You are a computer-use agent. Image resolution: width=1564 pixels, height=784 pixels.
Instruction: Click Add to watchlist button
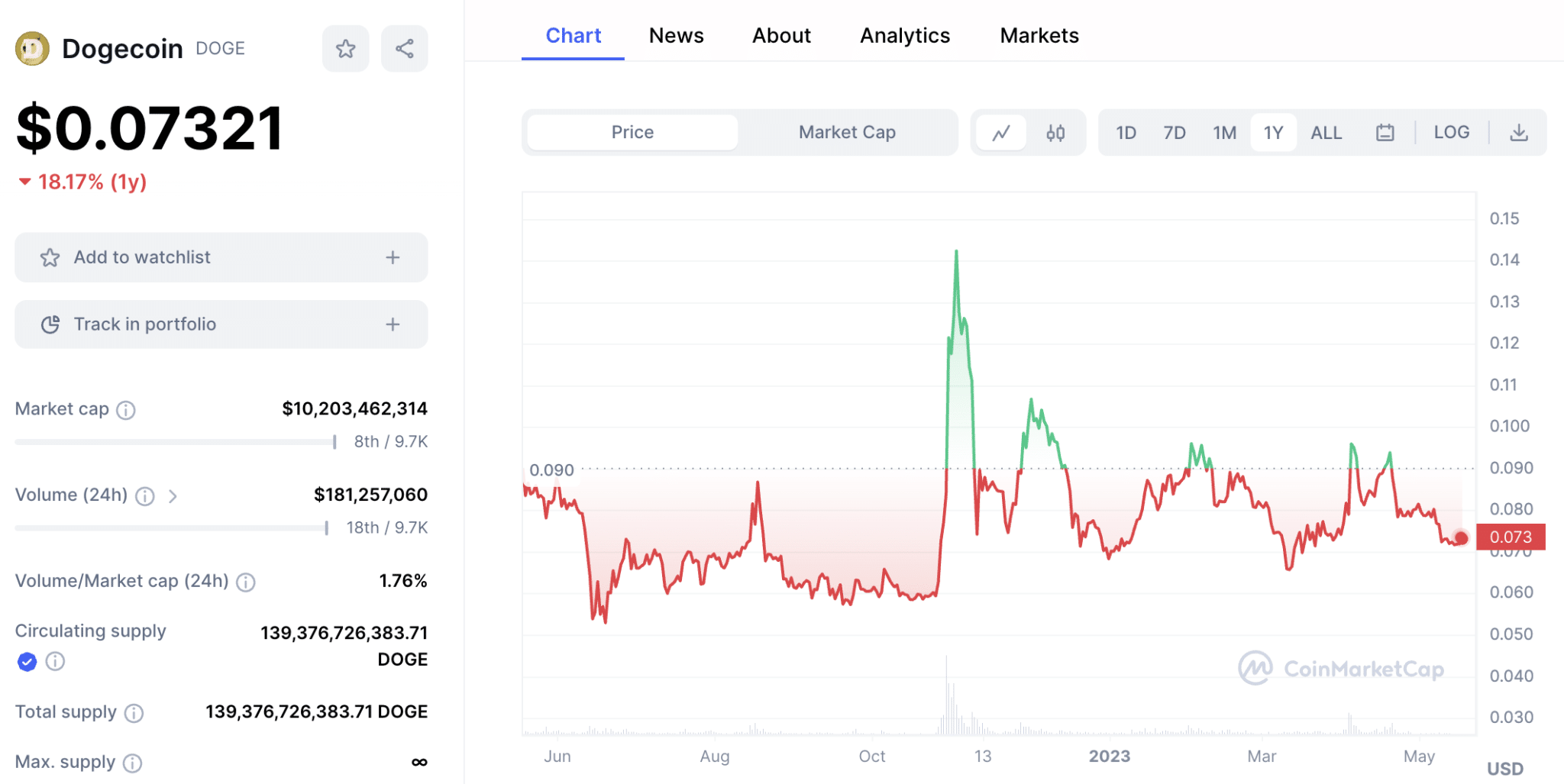(221, 258)
